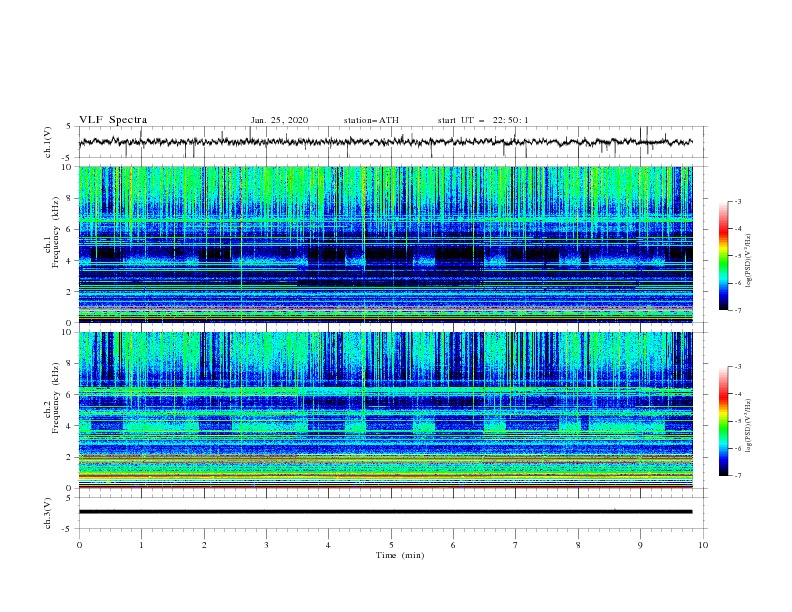Click the lower colorbar label log(PSD)(V²/Hz)

pyautogui.click(x=748, y=426)
